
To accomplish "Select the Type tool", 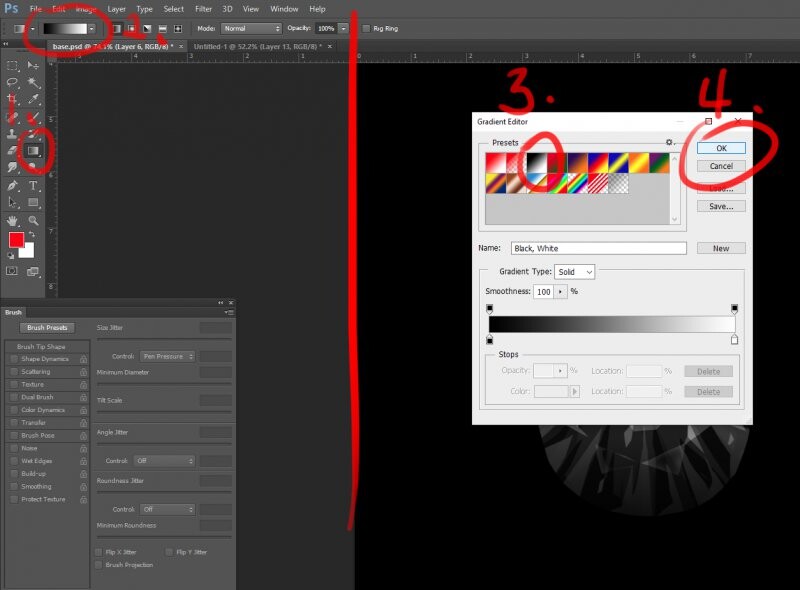I will click(33, 185).
